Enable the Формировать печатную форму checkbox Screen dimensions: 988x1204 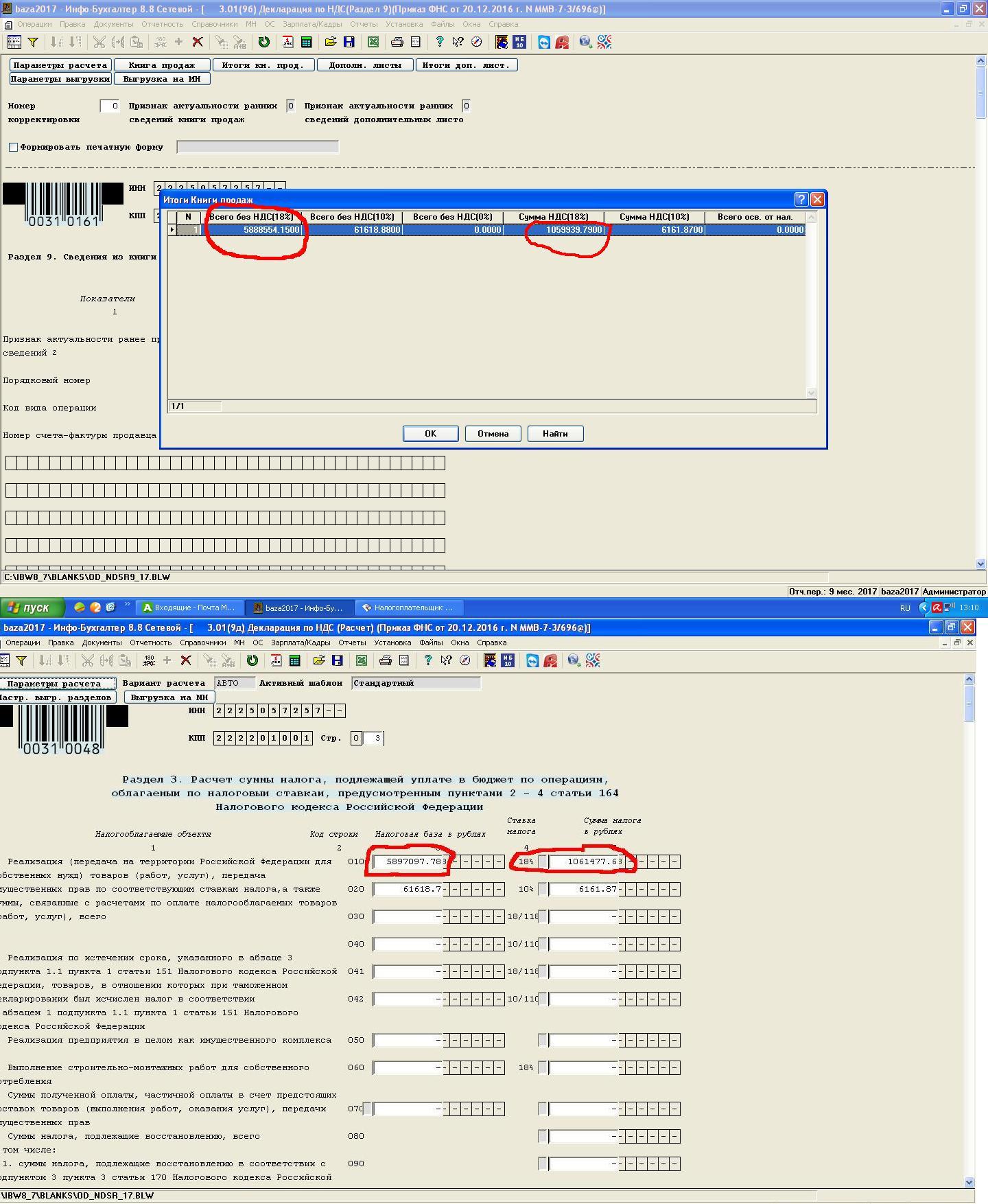click(x=13, y=147)
